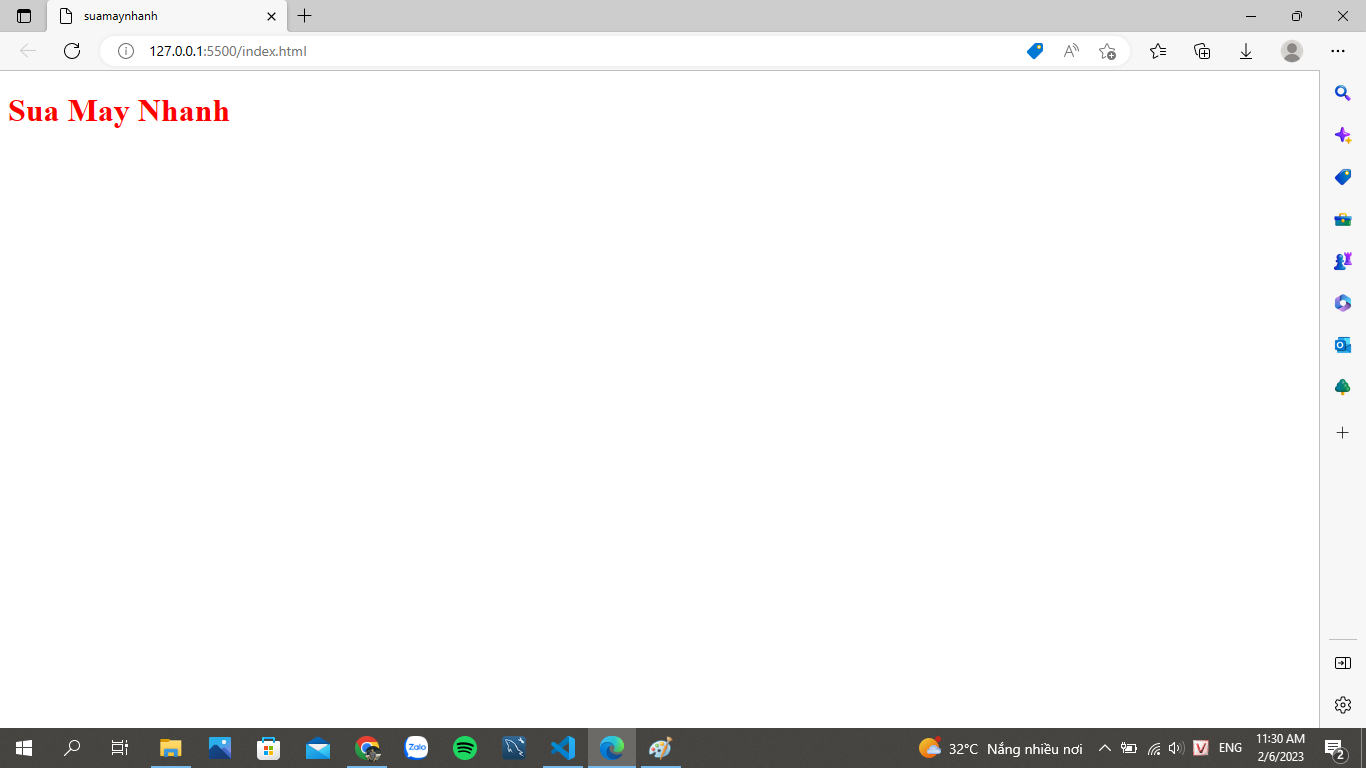Open Mail app on taskbar
The height and width of the screenshot is (768, 1366).
(318, 748)
